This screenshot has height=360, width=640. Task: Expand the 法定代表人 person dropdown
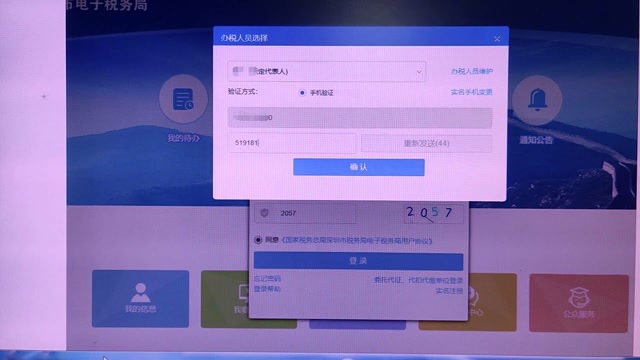click(x=327, y=71)
